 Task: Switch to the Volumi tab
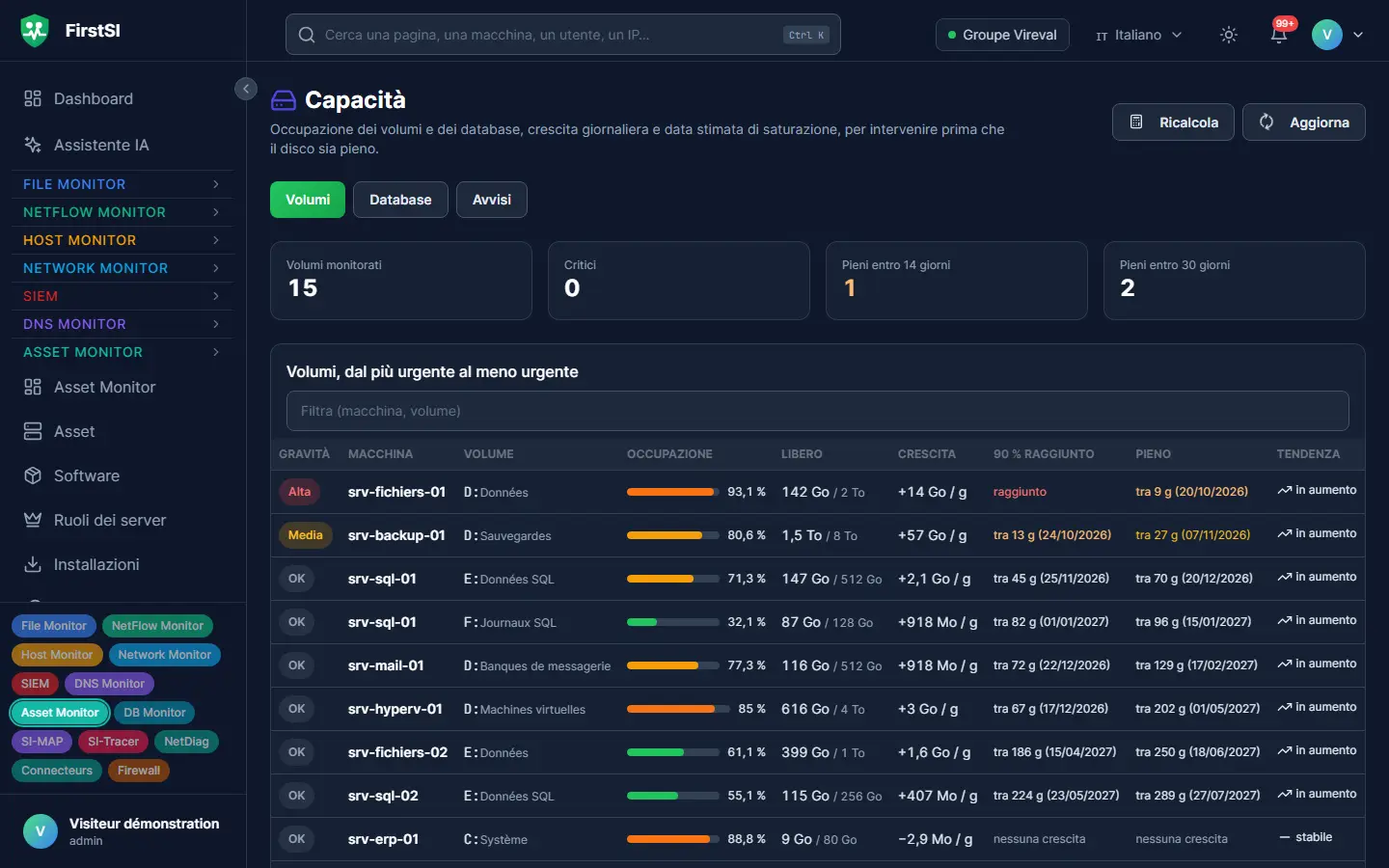308,200
